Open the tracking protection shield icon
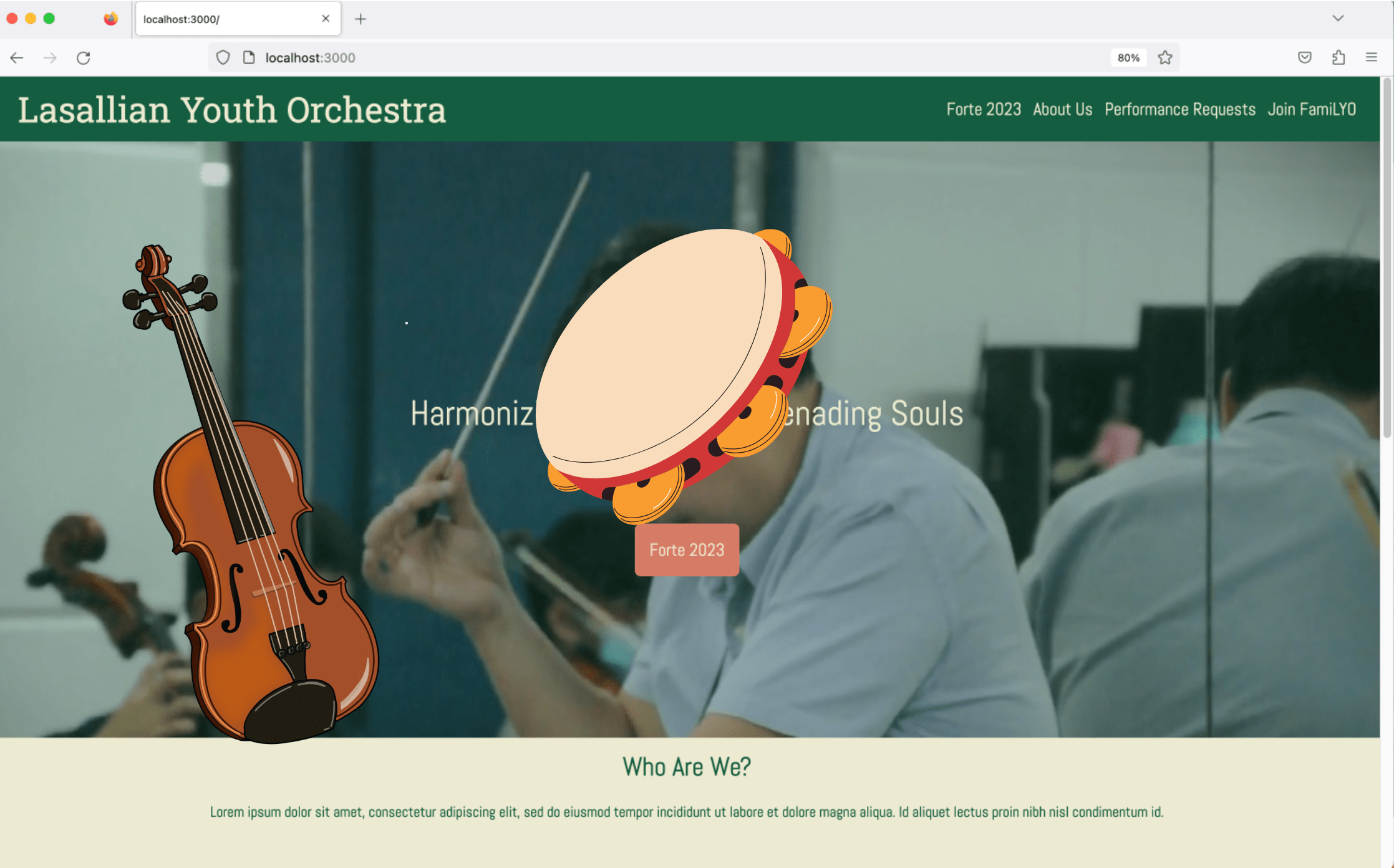 [x=223, y=58]
